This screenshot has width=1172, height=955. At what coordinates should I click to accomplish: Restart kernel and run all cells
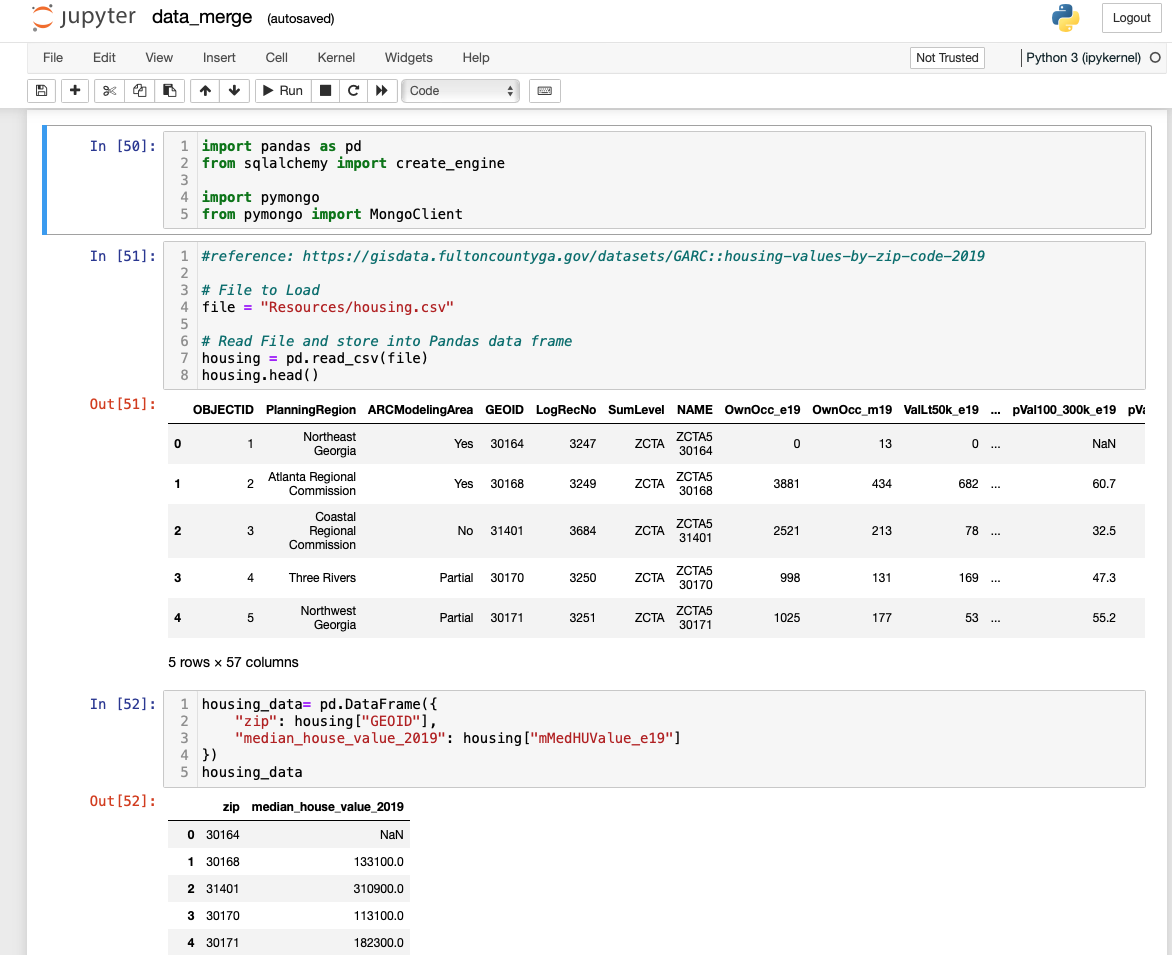click(380, 91)
